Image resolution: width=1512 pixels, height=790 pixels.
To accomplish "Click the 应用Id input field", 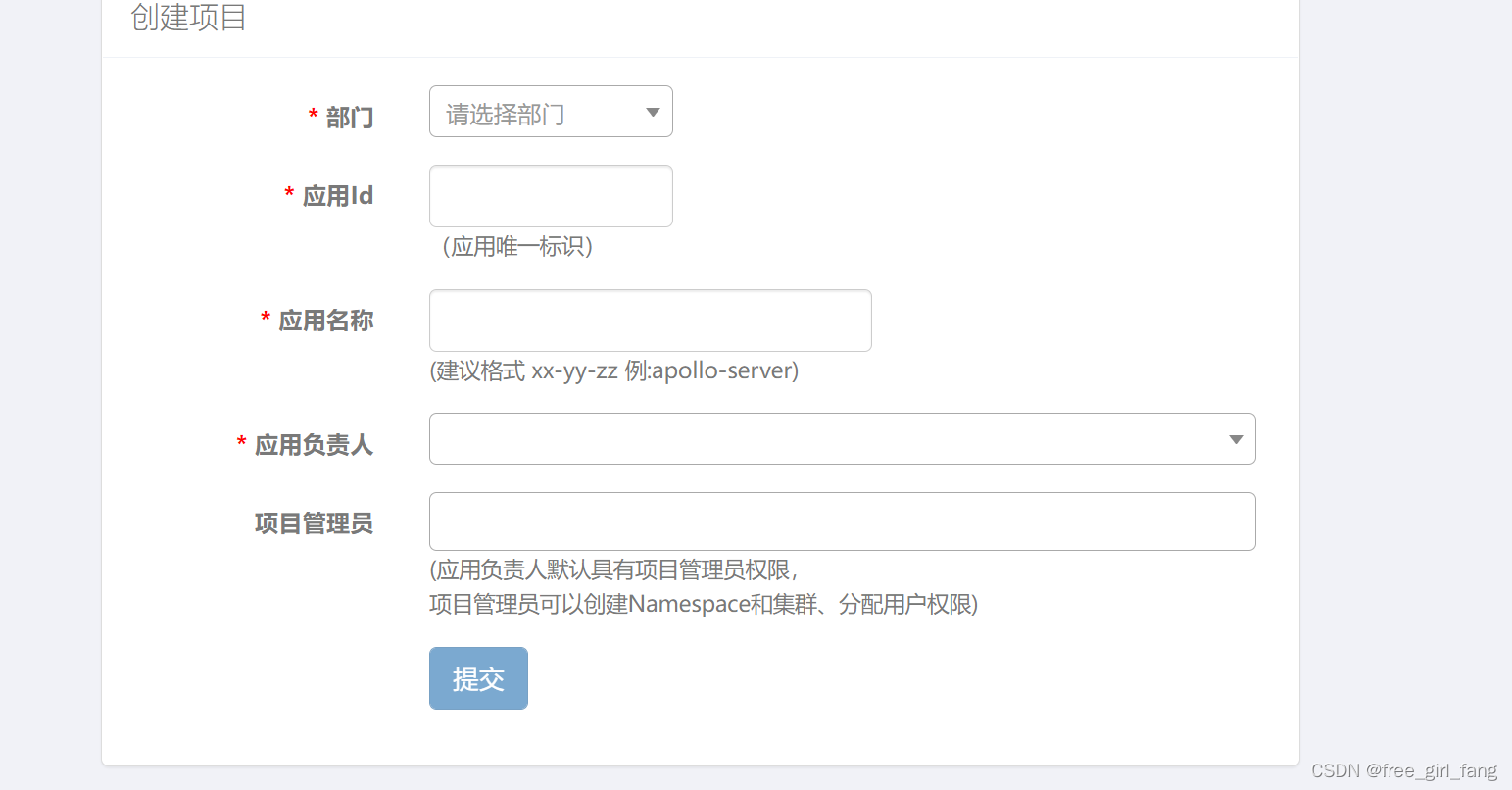I will 551,196.
